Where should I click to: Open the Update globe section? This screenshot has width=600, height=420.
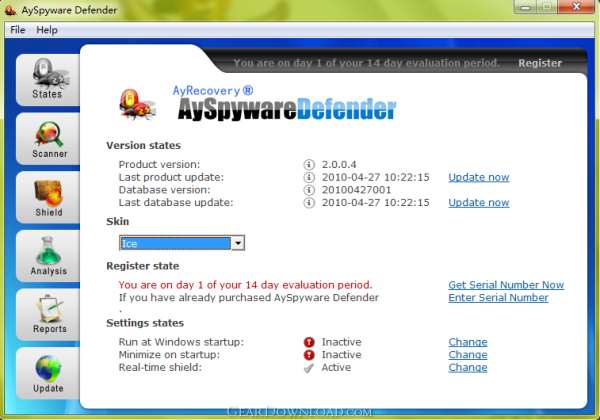(x=47, y=373)
